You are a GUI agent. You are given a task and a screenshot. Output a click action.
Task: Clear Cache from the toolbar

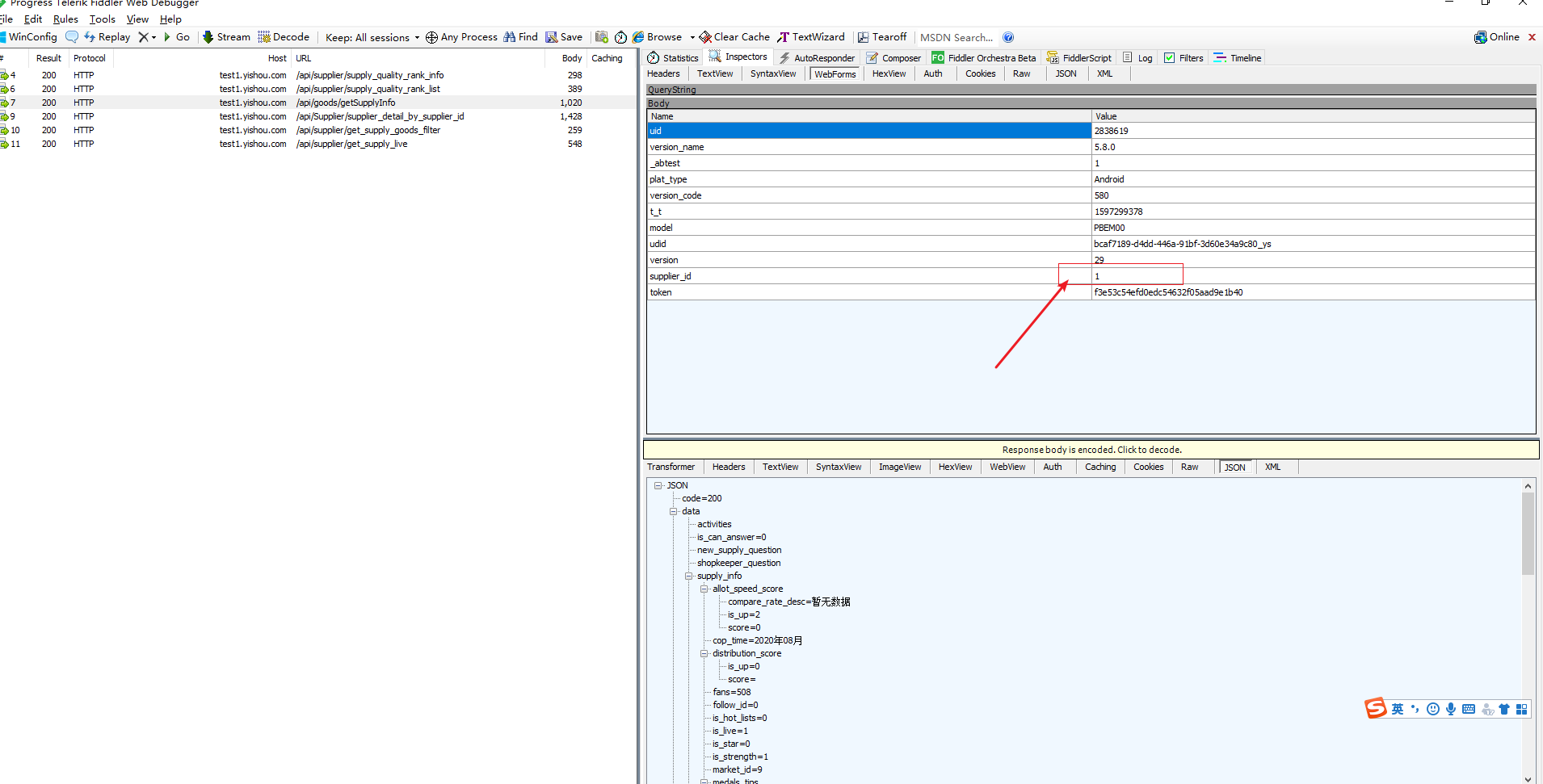(x=734, y=37)
